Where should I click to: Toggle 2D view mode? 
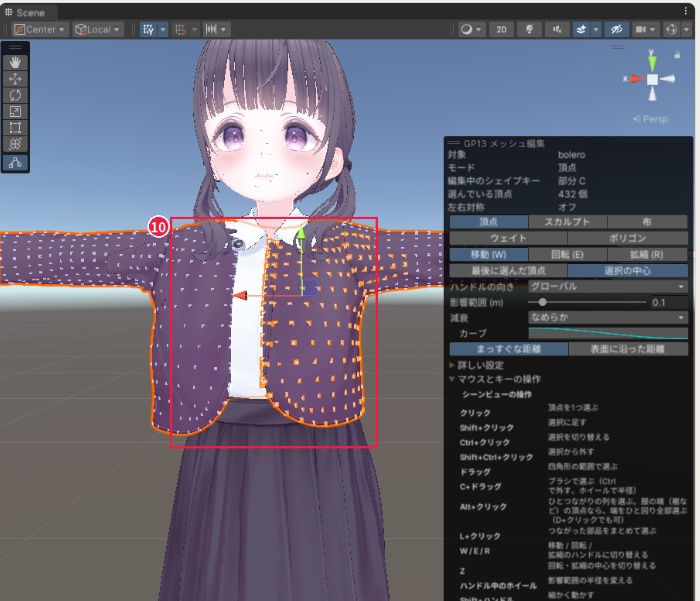pyautogui.click(x=501, y=29)
